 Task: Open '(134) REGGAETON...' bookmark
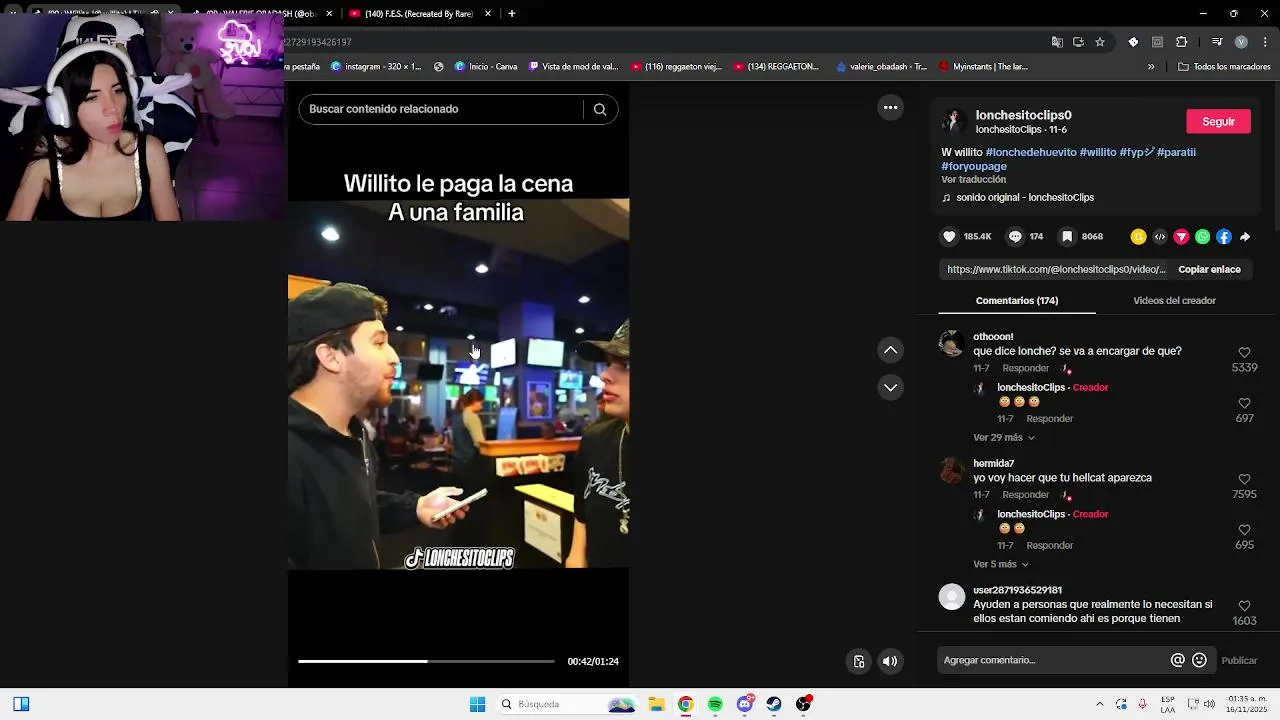pos(776,67)
